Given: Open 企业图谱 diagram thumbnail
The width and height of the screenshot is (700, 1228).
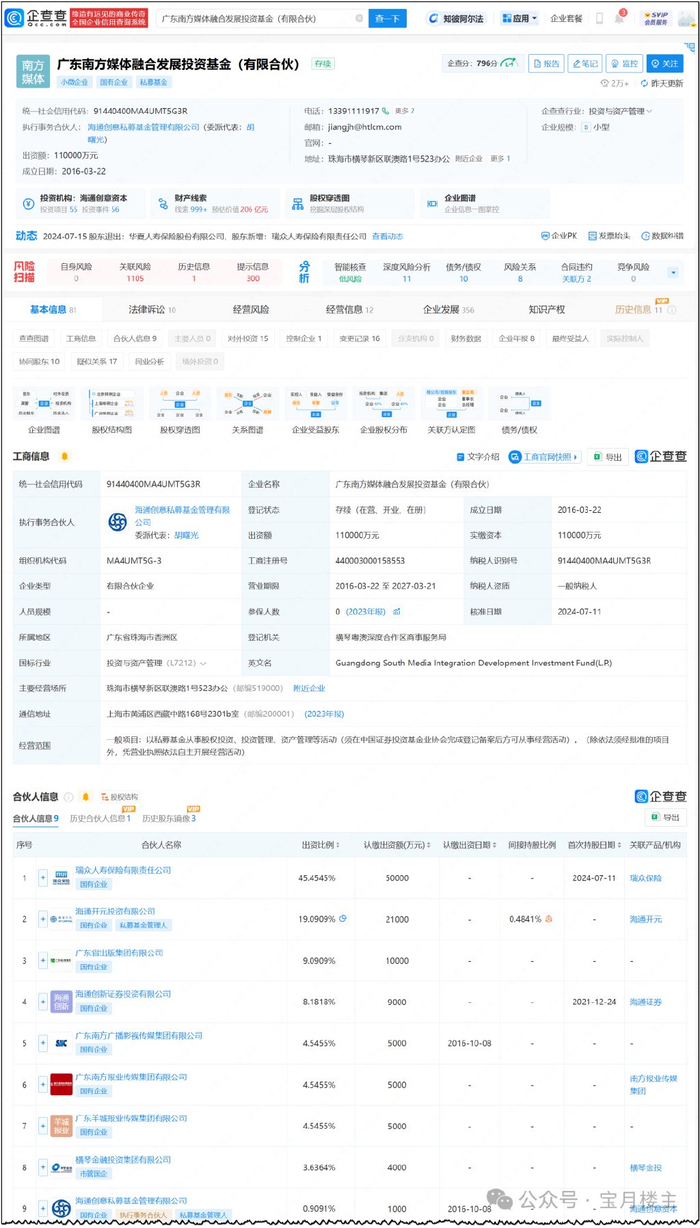Looking at the screenshot, I should 43,404.
